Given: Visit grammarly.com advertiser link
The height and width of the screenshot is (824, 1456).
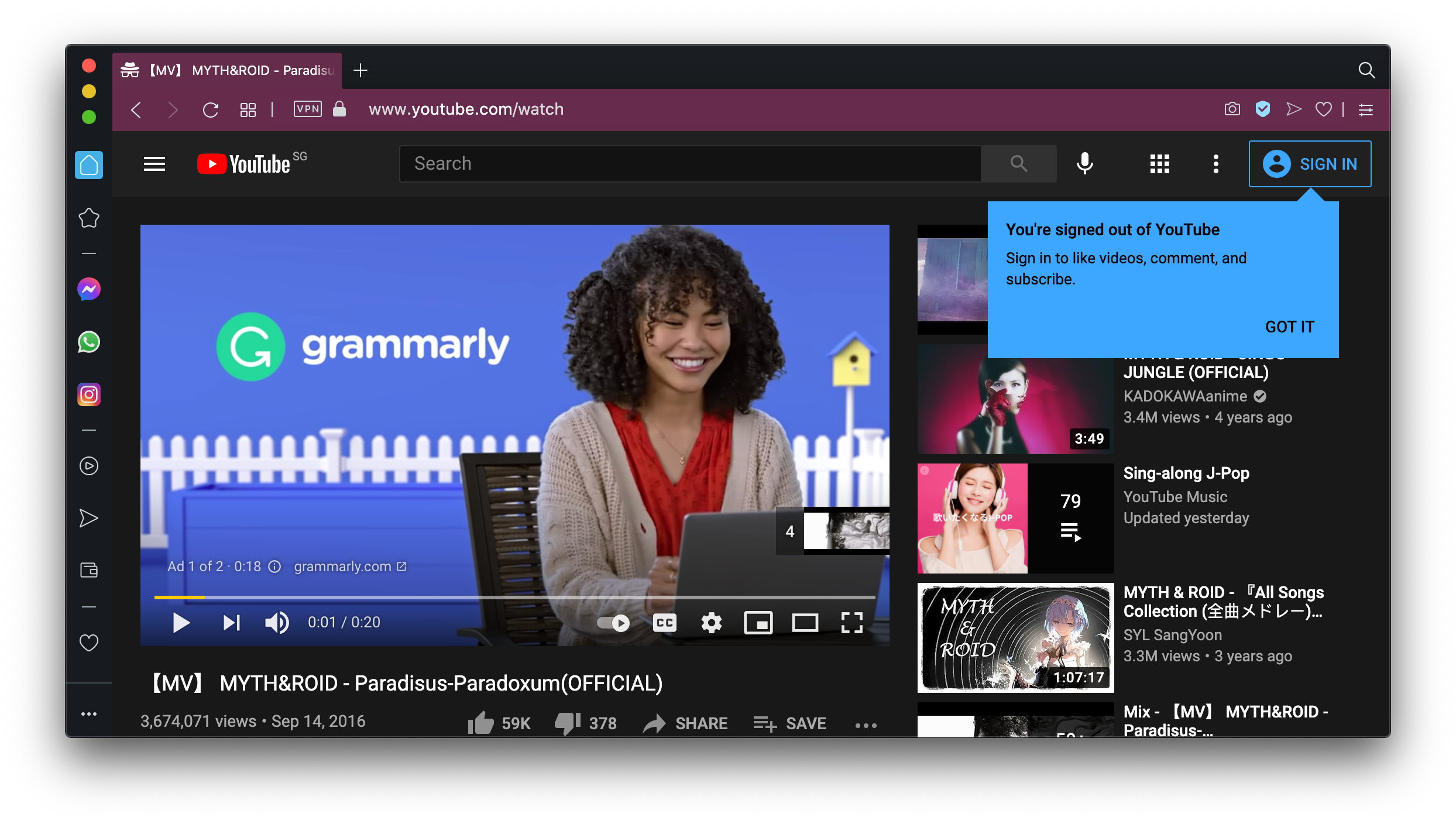Looking at the screenshot, I should click(x=350, y=566).
